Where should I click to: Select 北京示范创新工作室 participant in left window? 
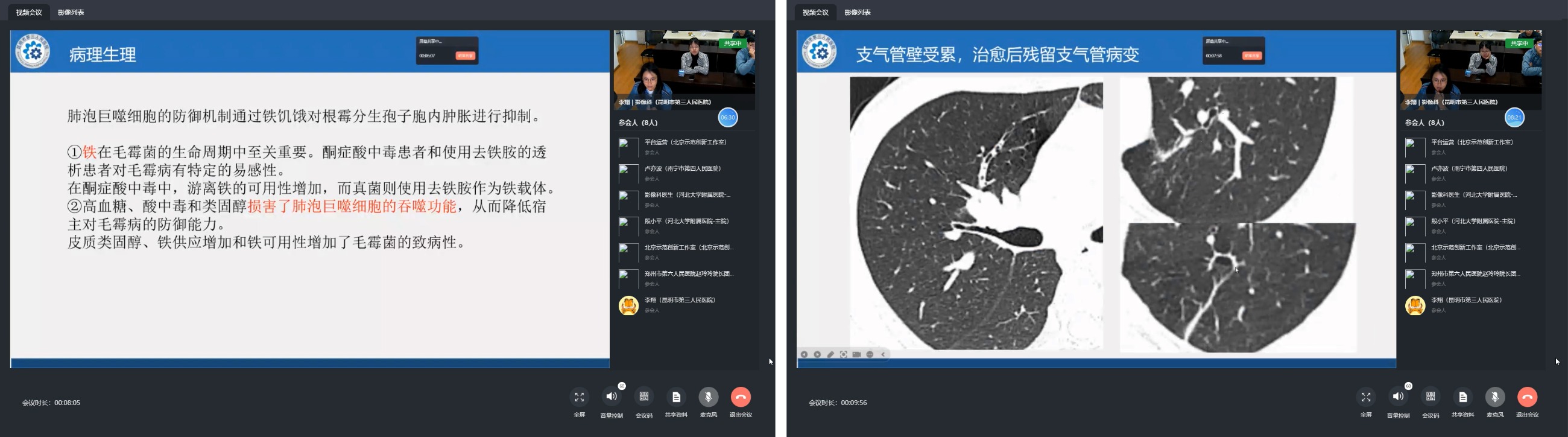click(x=684, y=252)
